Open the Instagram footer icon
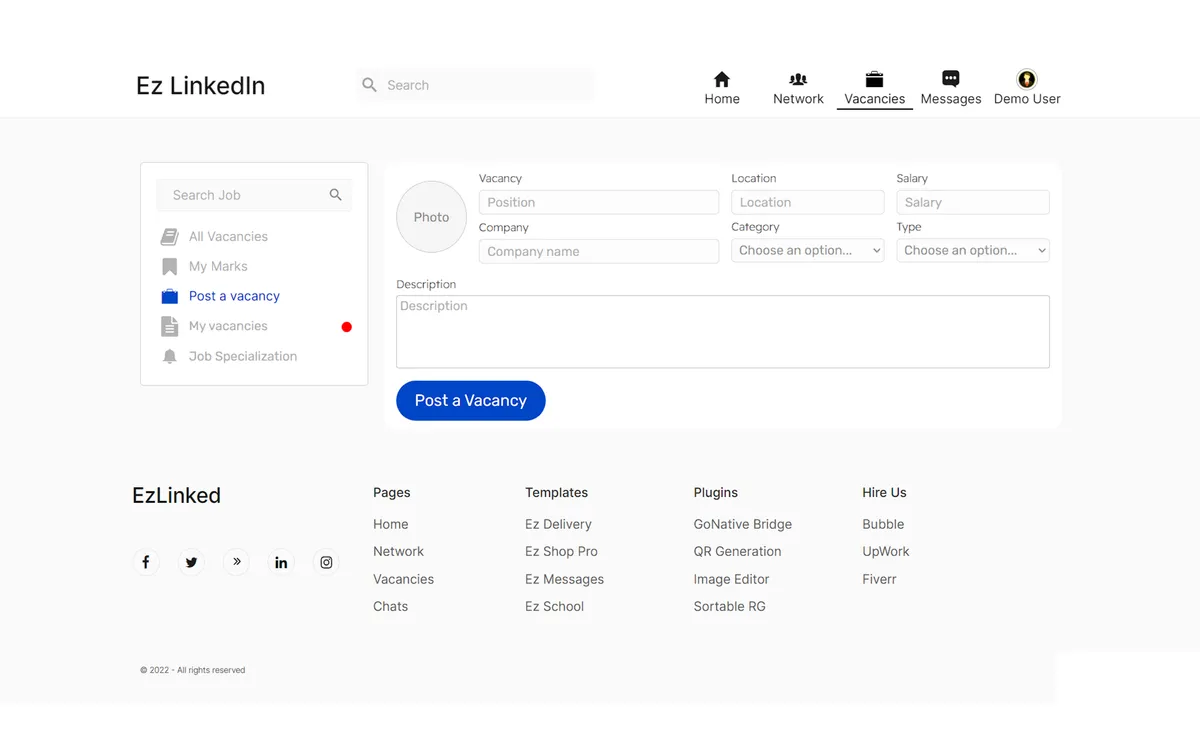1200x750 pixels. point(326,562)
